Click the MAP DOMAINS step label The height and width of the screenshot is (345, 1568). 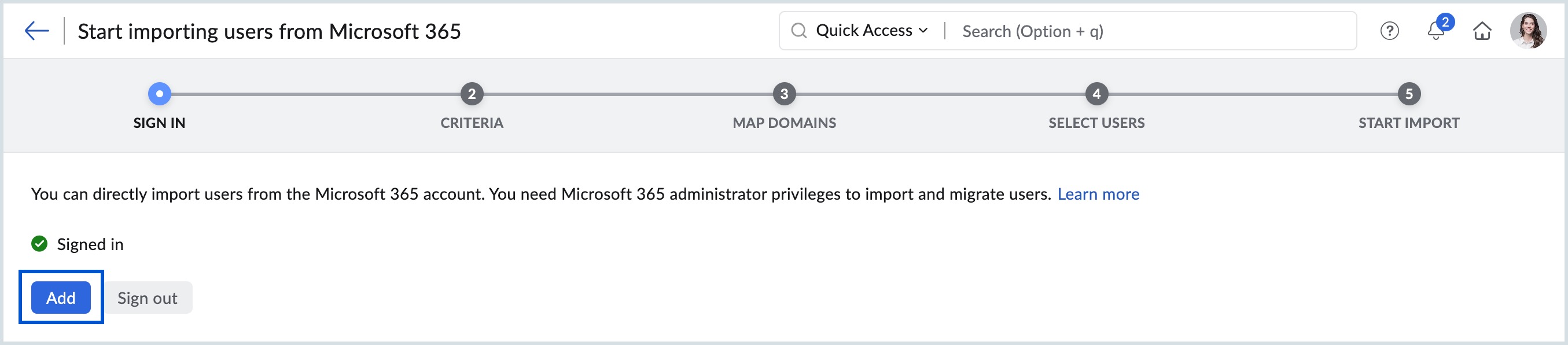(785, 123)
